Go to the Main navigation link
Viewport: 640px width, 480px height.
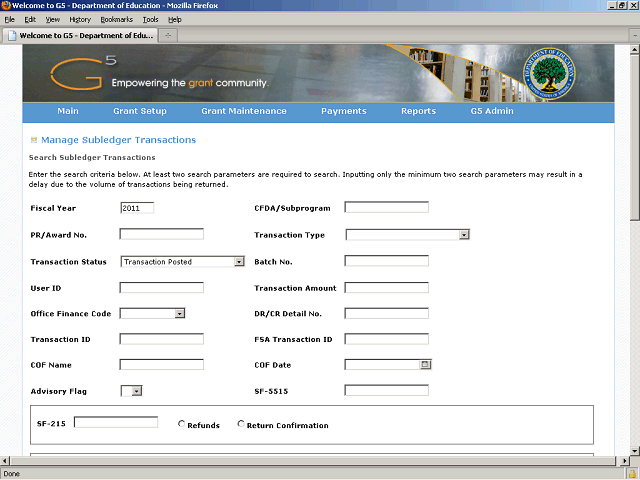pos(68,111)
